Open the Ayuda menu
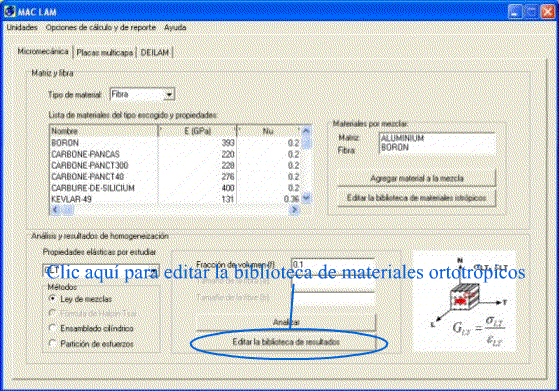Viewport: 559px width, 391px height. point(175,27)
